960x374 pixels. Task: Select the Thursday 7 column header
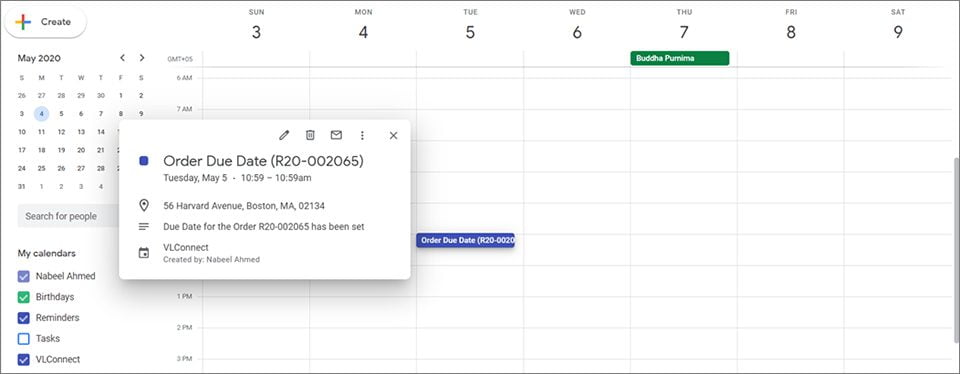(684, 25)
